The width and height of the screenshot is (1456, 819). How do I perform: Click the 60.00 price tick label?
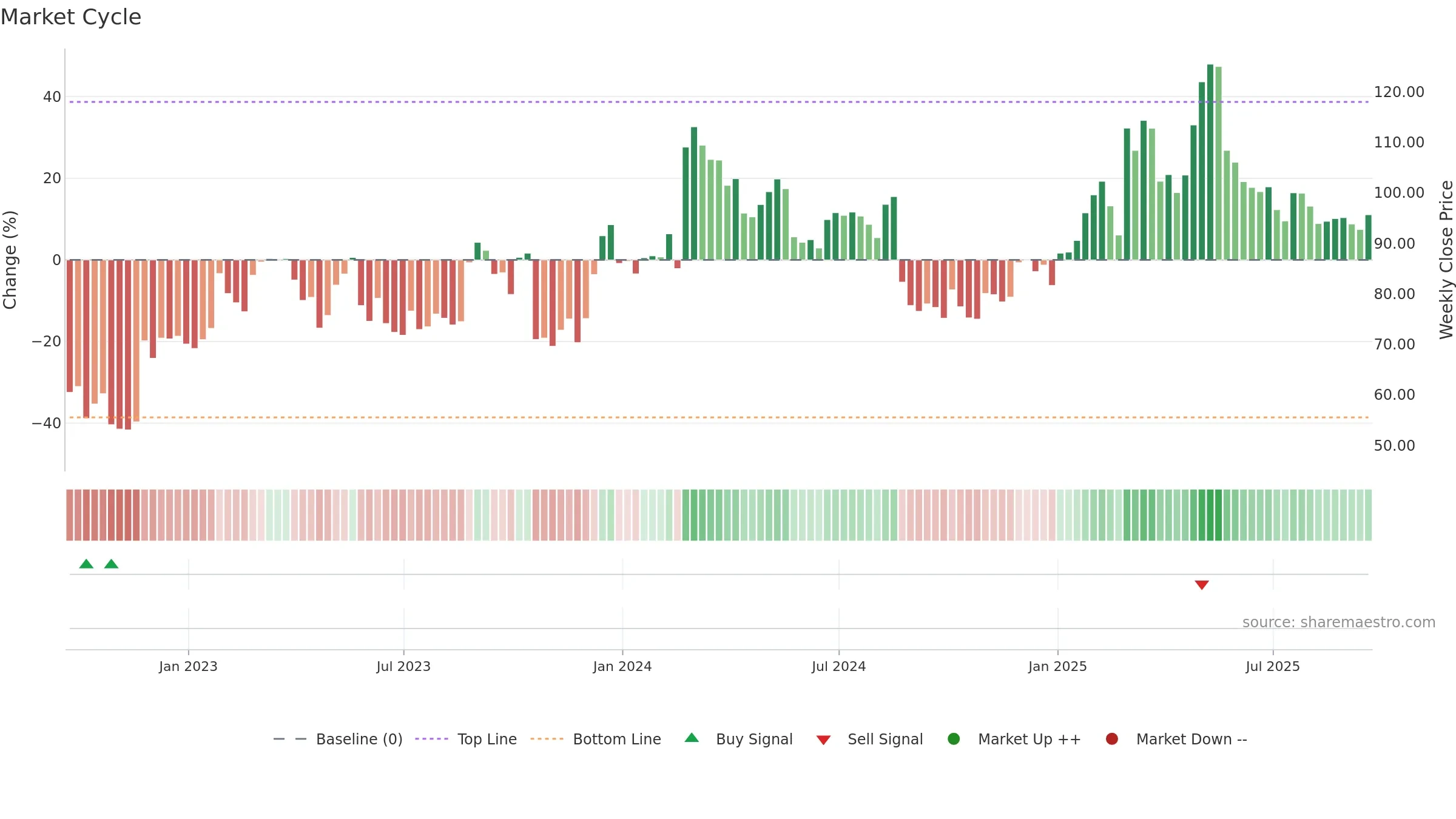[x=1395, y=395]
